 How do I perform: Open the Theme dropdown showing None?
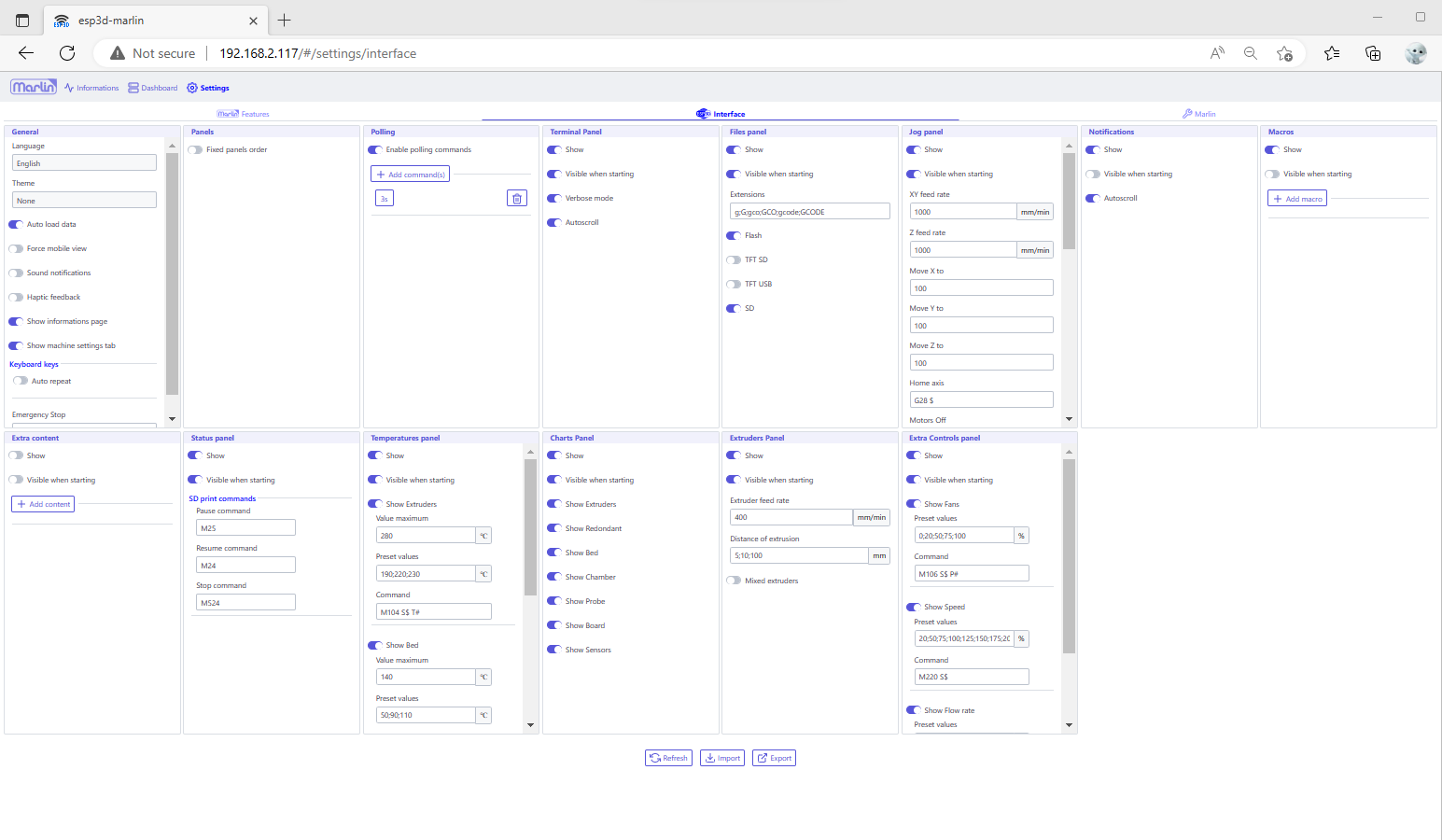click(84, 201)
